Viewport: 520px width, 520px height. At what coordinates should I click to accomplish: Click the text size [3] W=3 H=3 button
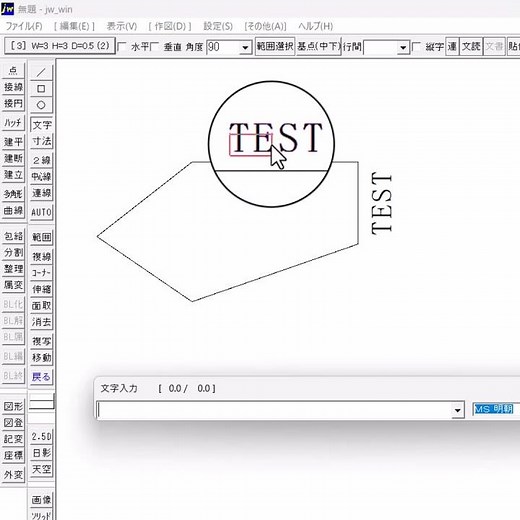(x=60, y=46)
